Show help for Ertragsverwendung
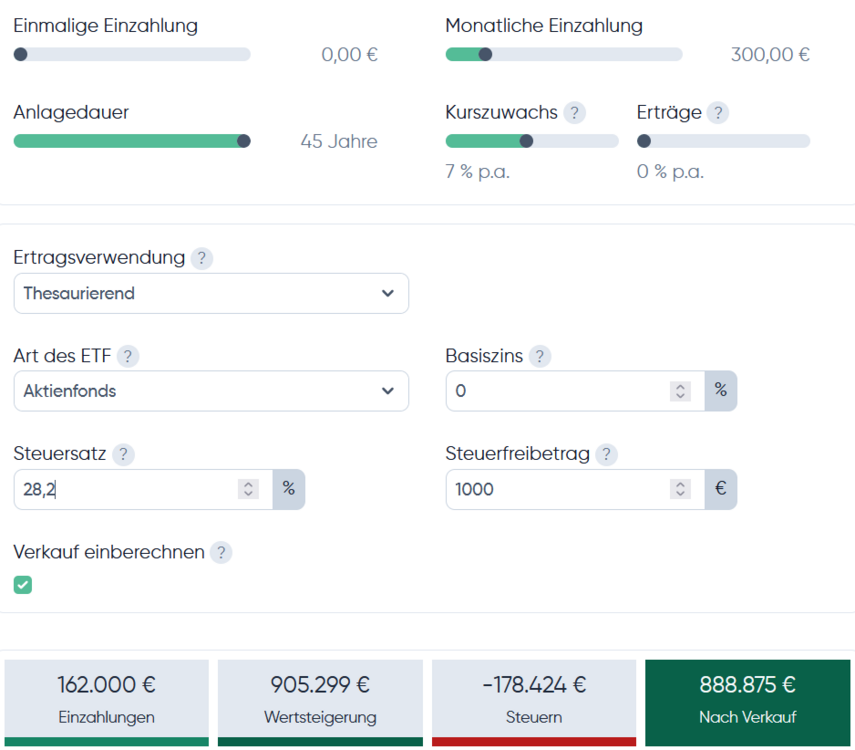The height and width of the screenshot is (750, 855). coord(202,258)
